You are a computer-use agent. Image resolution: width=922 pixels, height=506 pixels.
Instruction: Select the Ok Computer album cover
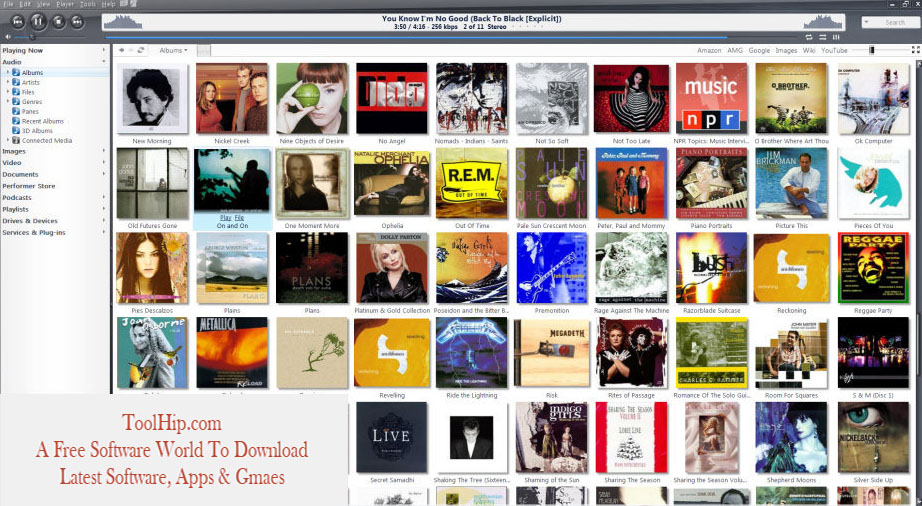pos(873,99)
